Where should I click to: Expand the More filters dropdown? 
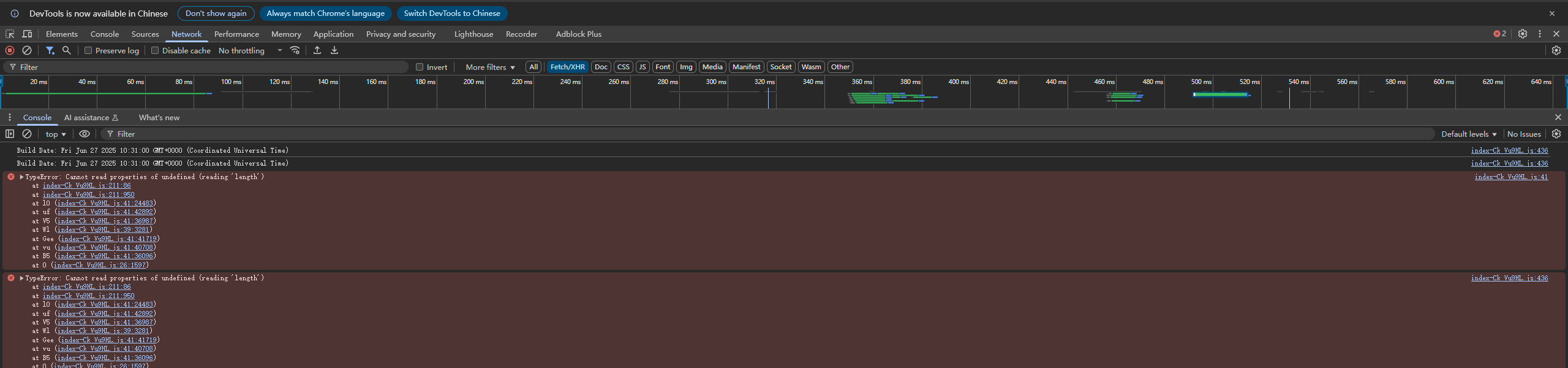coord(490,67)
